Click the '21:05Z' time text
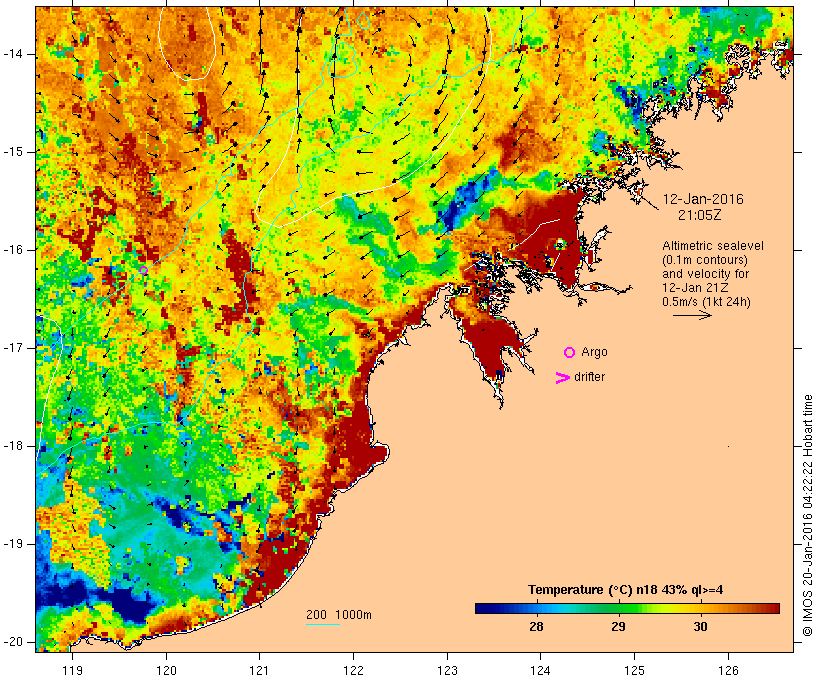 [x=700, y=215]
